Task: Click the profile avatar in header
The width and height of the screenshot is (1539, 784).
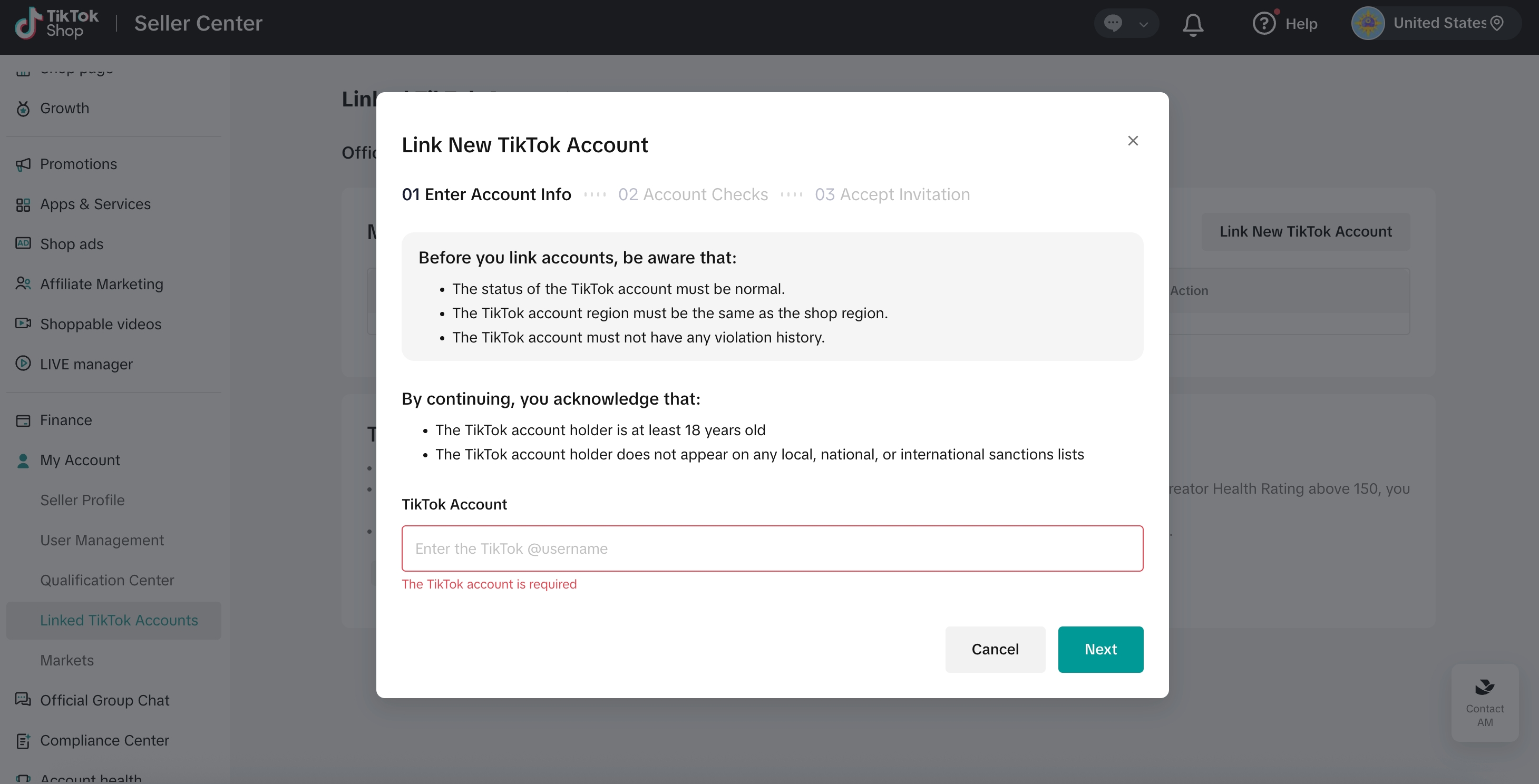Action: point(1368,23)
